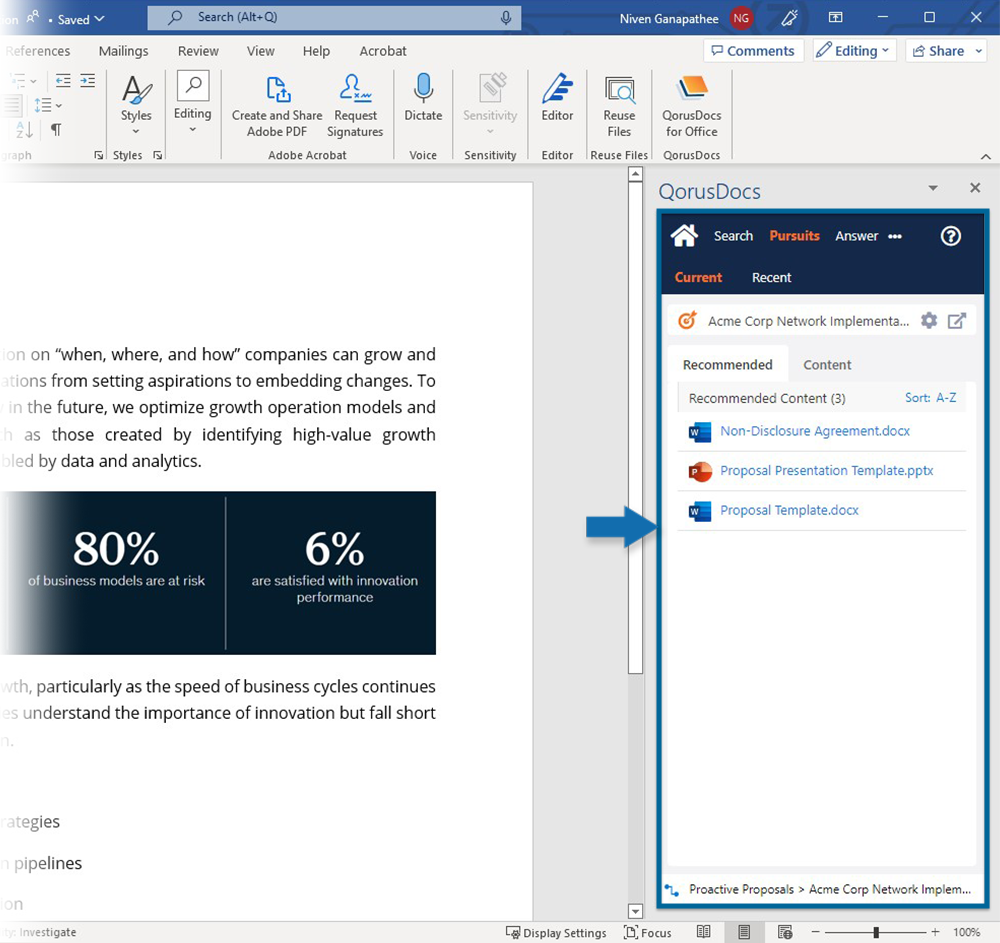Go to QorusDocs home via house icon

(x=684, y=235)
